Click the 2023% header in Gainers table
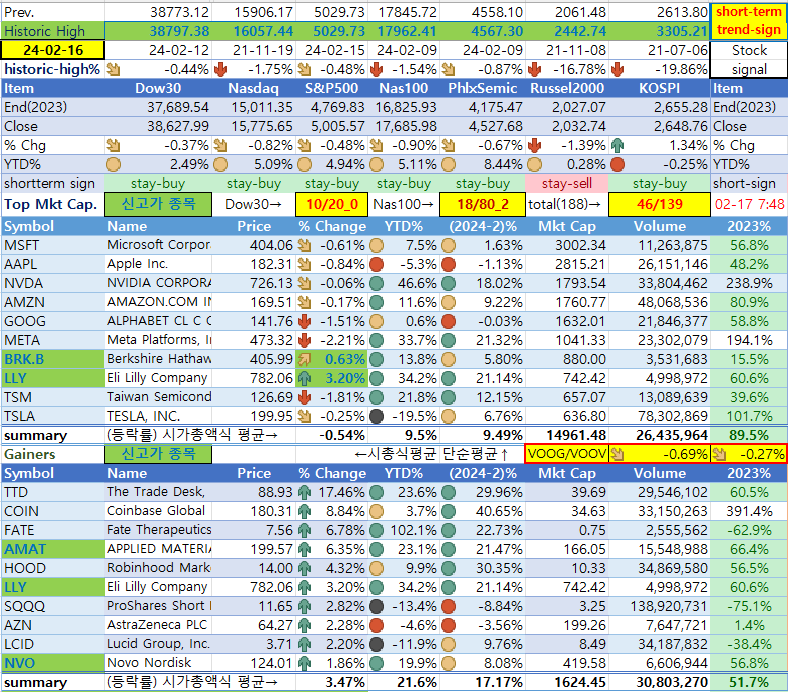The image size is (788, 692). click(749, 474)
